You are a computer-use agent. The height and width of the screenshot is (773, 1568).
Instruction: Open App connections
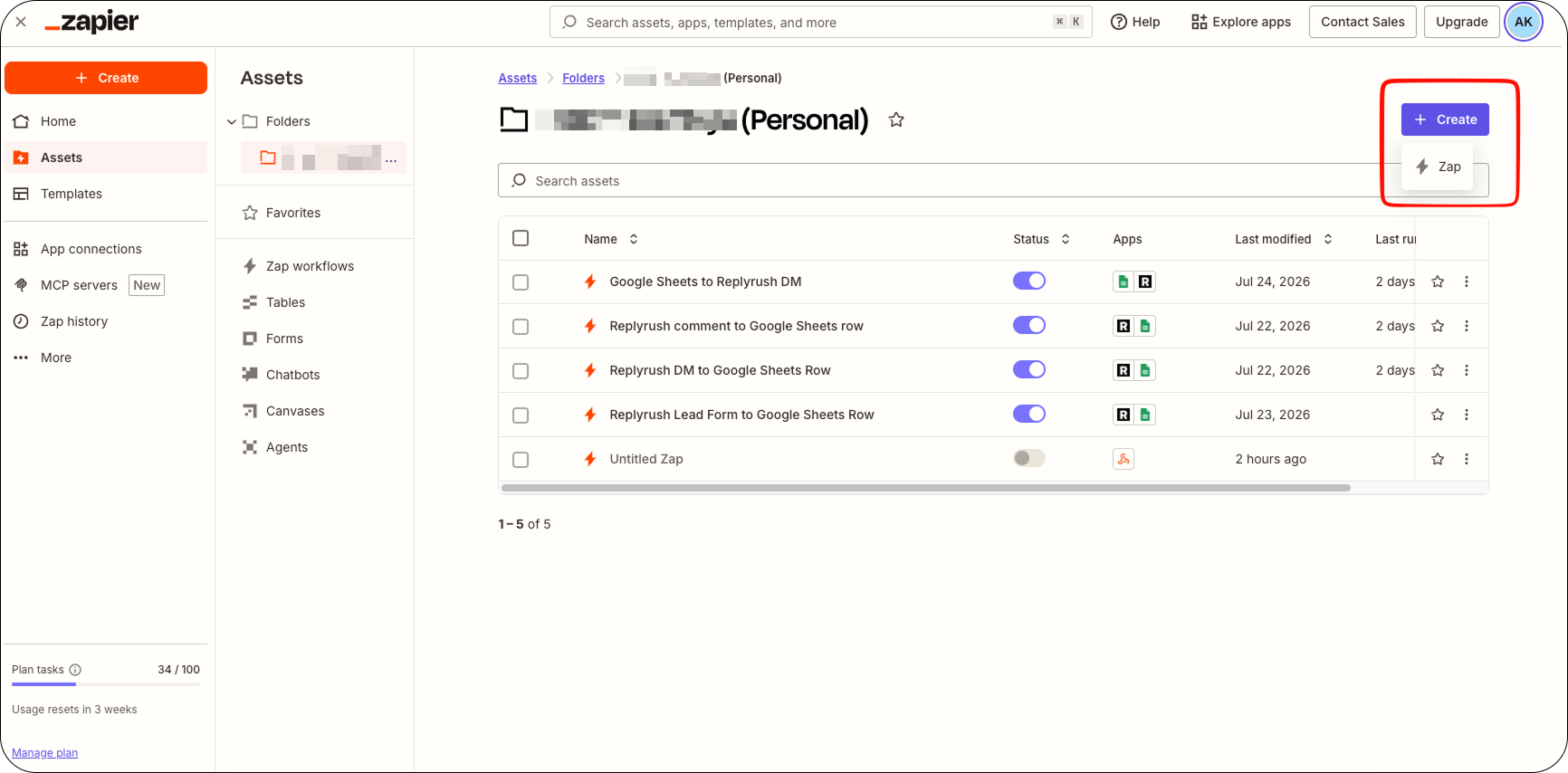(106, 249)
